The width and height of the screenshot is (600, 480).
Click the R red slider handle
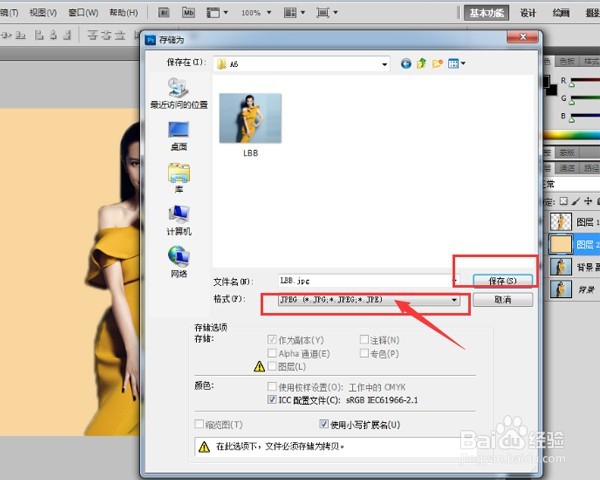[572, 84]
